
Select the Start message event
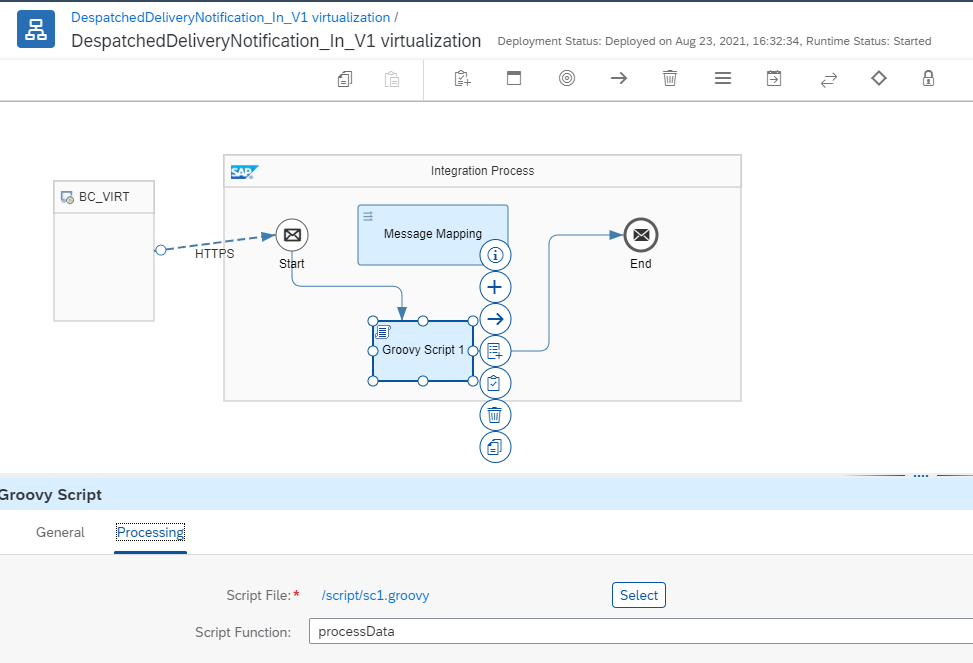click(292, 235)
